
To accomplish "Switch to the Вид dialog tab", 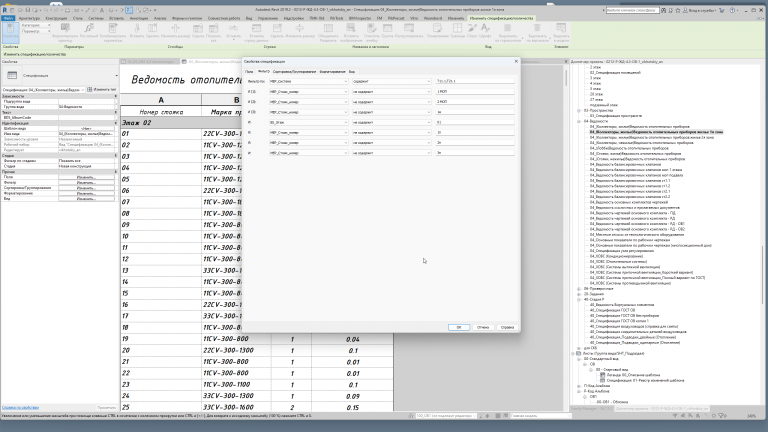I will tap(352, 72).
